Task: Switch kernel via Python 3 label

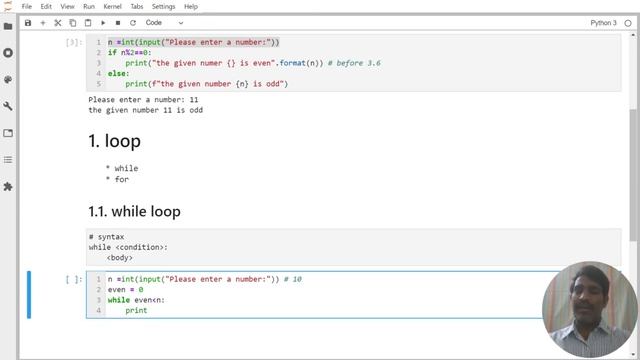Action: click(603, 23)
